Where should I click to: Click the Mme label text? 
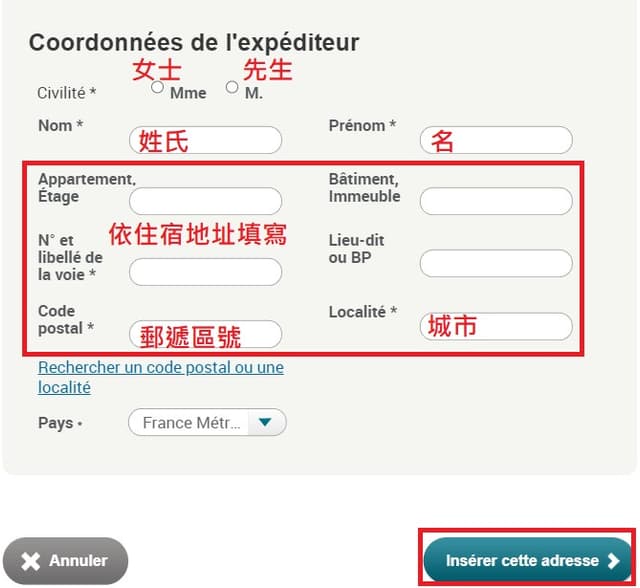188,93
